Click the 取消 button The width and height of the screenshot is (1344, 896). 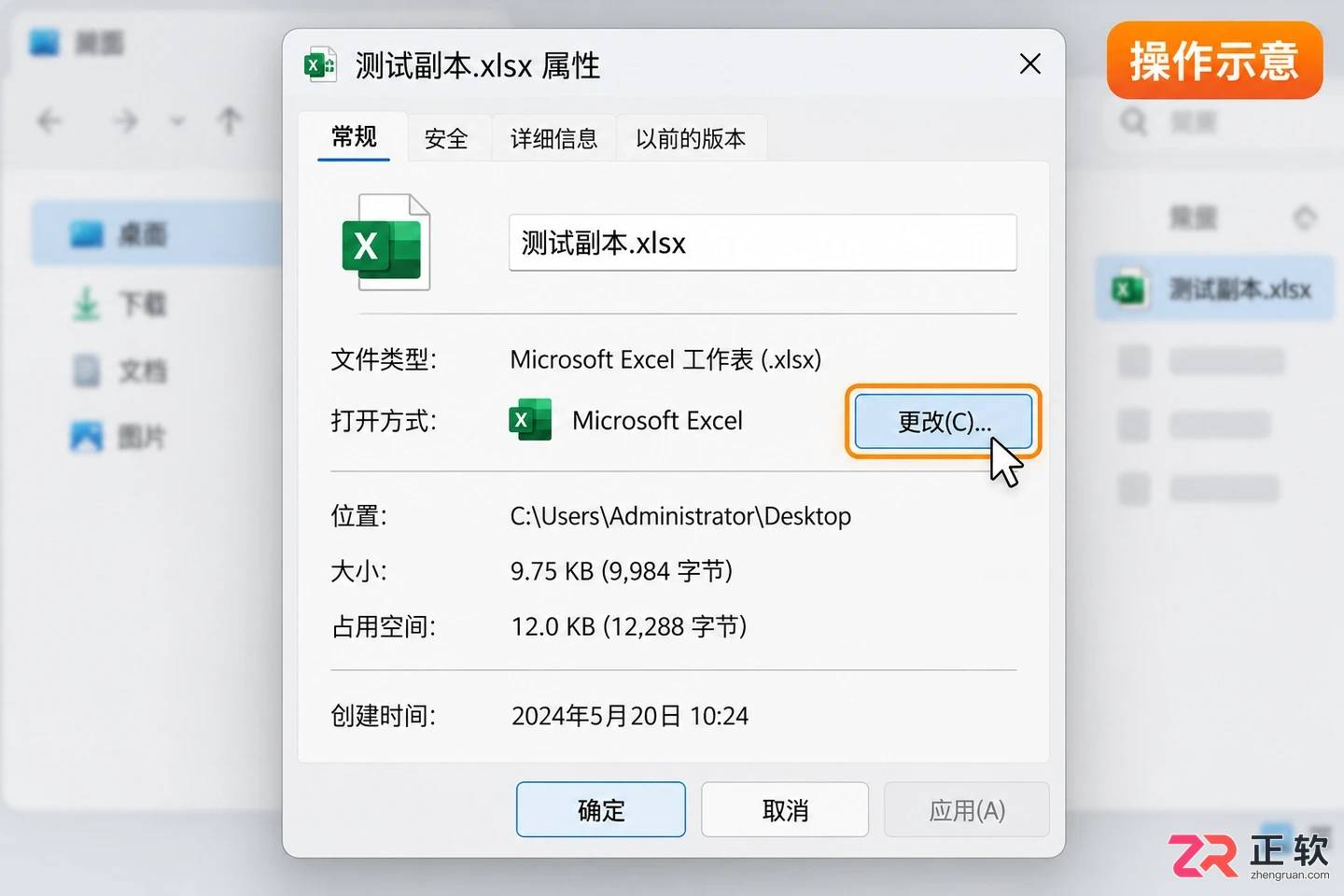785,809
